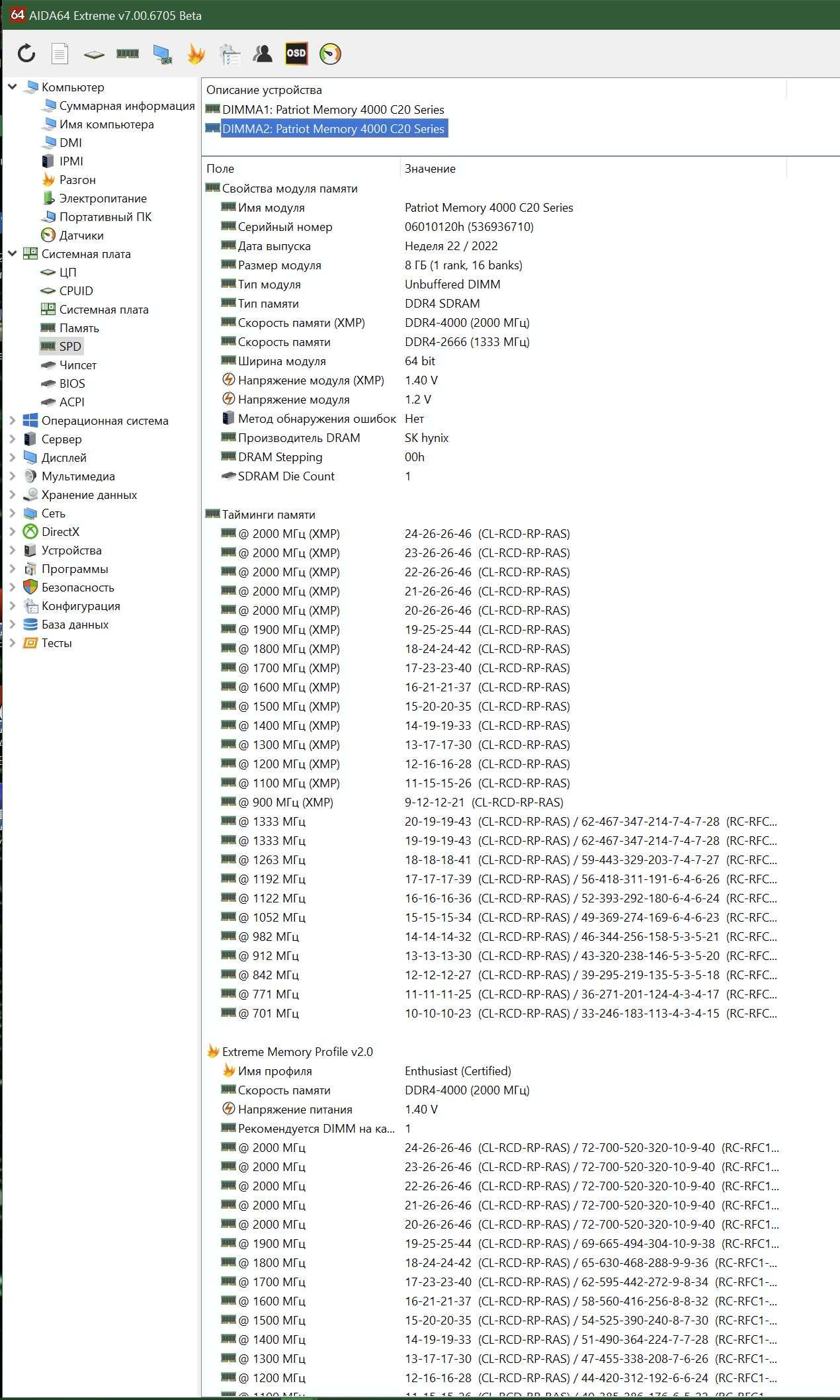Click the user silhouette toolbar icon
The height and width of the screenshot is (1400, 840).
click(x=263, y=54)
